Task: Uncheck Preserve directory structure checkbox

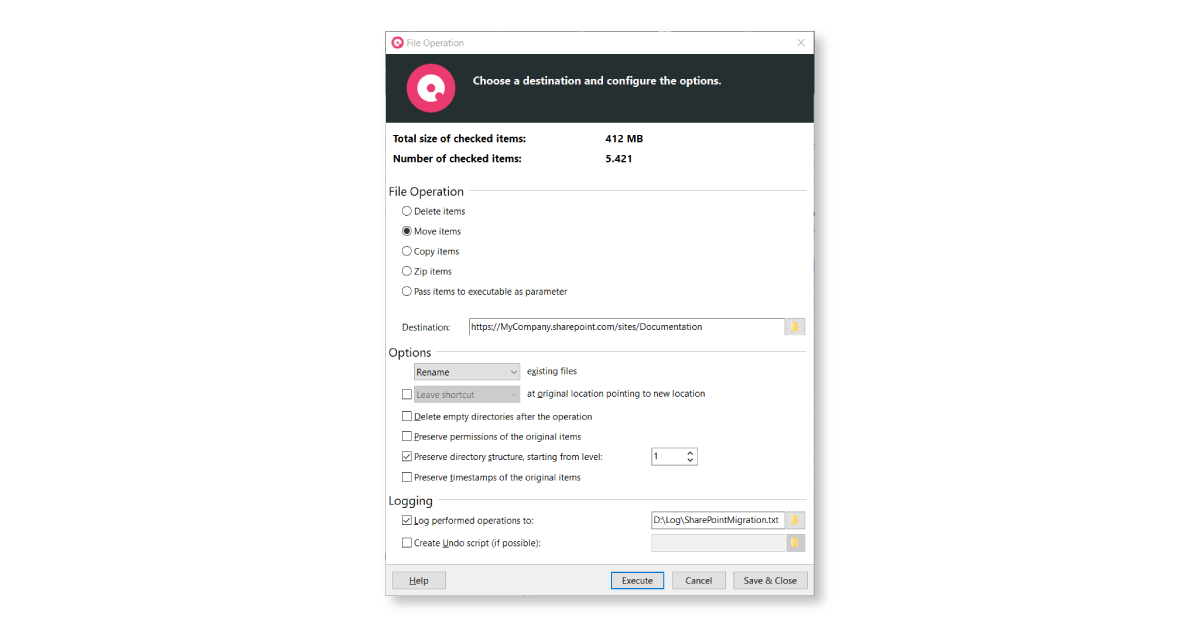Action: 407,457
